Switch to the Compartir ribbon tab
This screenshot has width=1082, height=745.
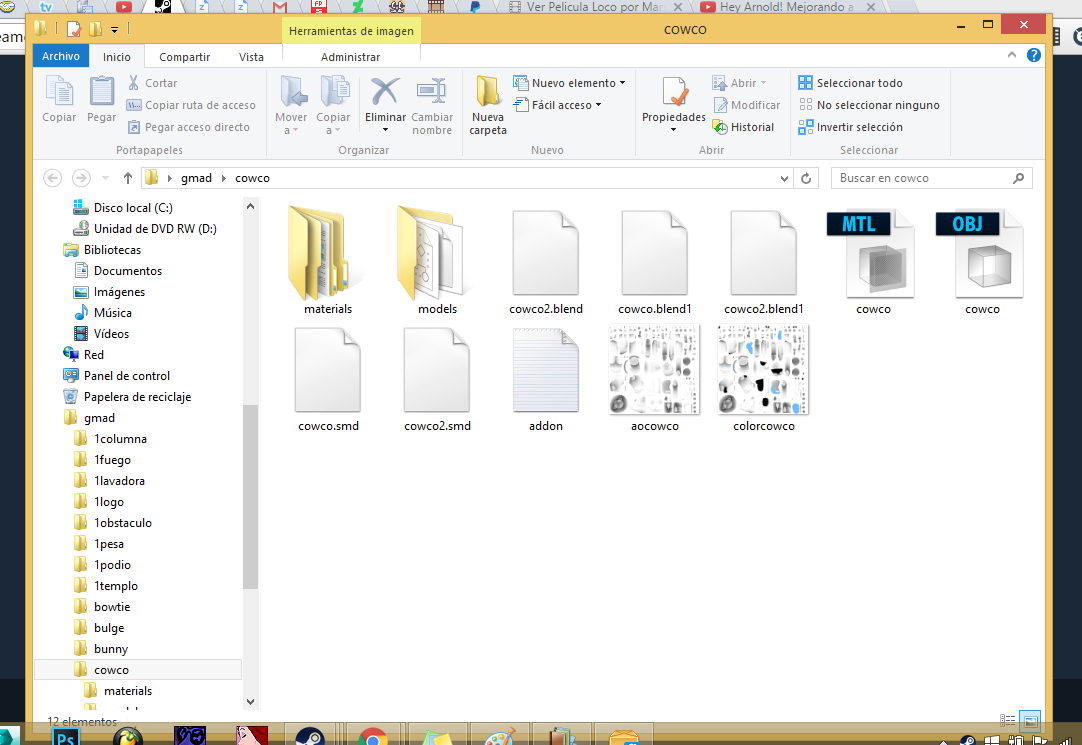point(184,57)
